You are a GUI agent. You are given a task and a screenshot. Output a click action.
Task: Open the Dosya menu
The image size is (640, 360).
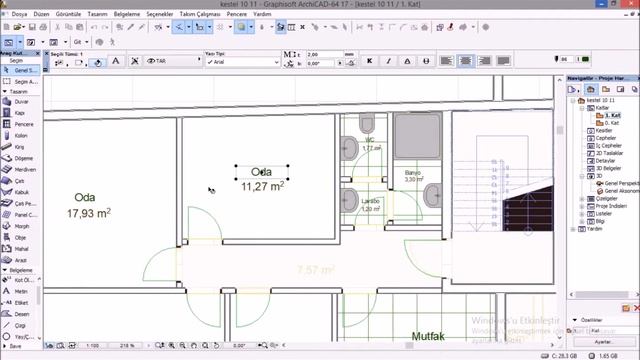coord(19,14)
